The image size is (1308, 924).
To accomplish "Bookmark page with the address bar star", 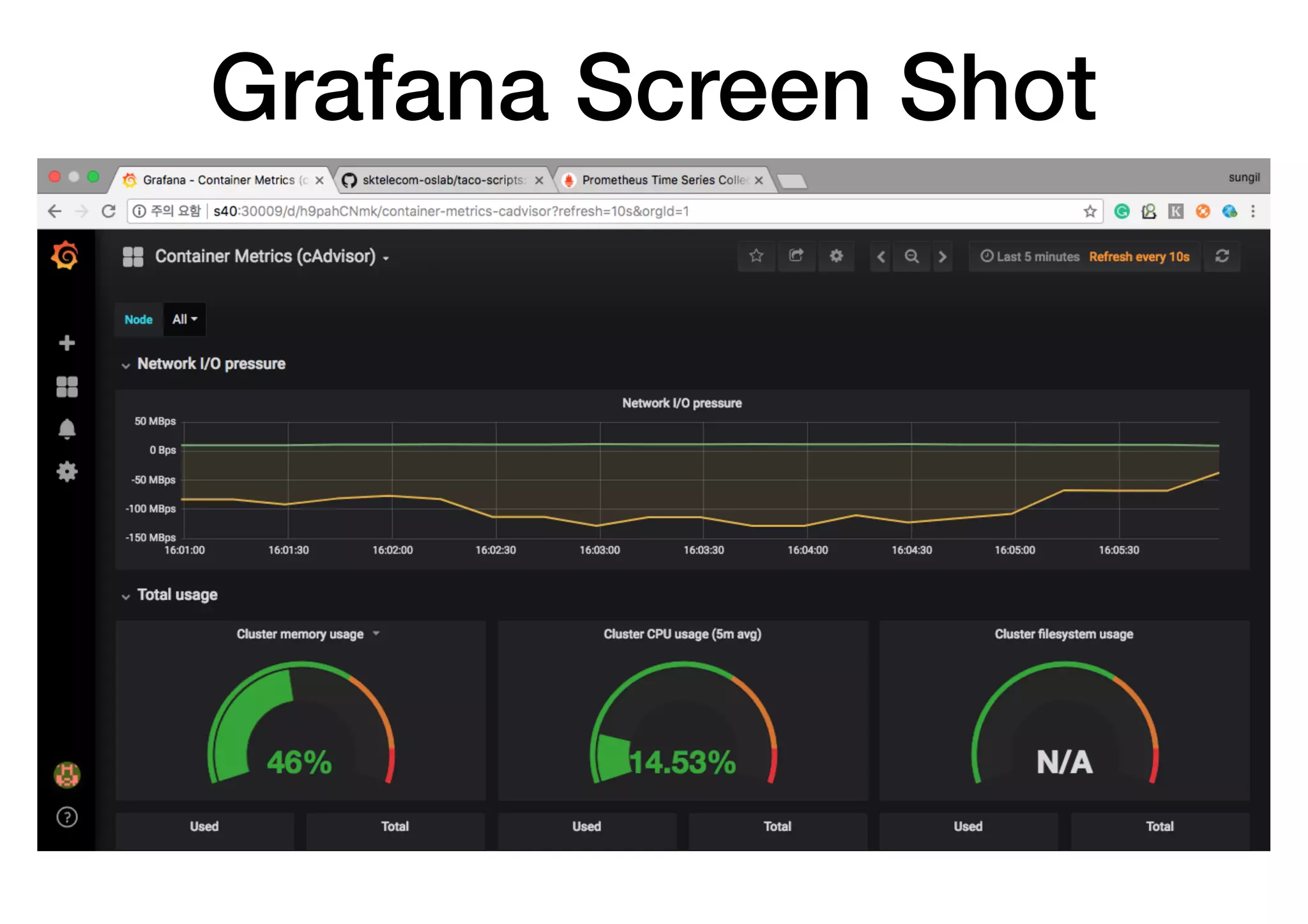I will point(1090,211).
